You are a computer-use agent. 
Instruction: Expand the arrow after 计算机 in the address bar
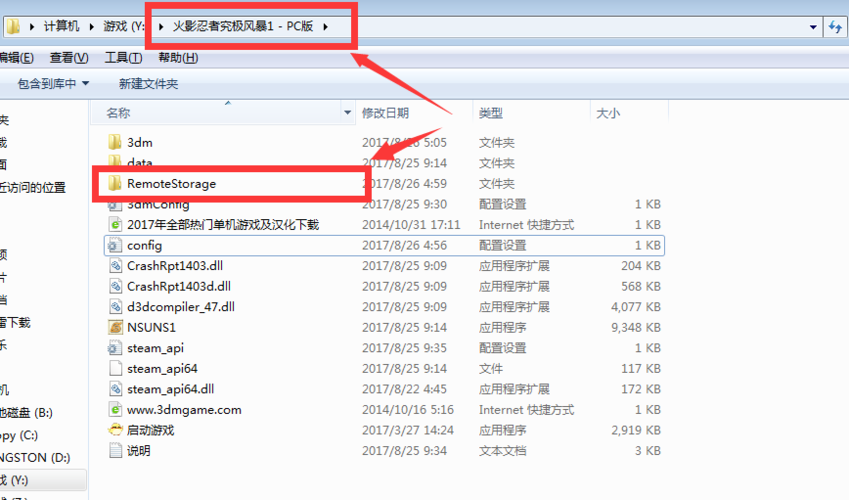pos(90,27)
